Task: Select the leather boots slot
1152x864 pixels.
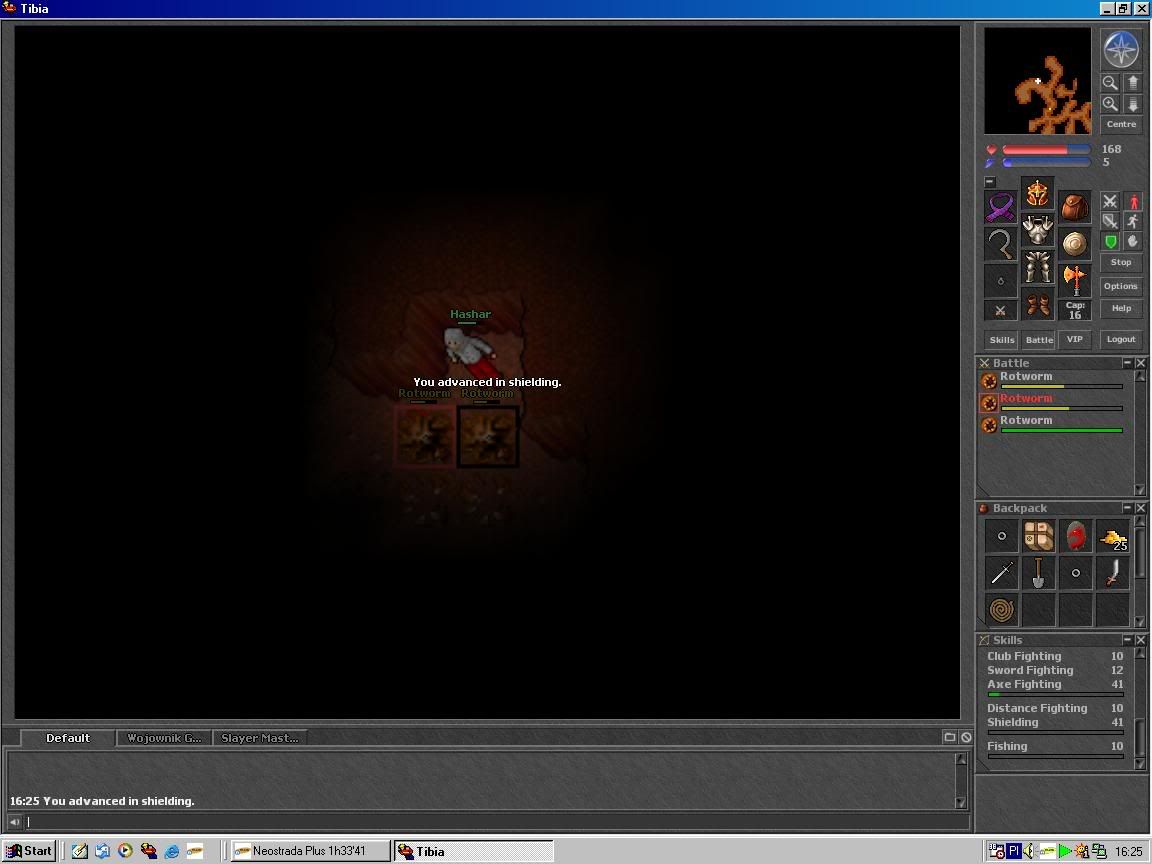Action: [x=1037, y=304]
